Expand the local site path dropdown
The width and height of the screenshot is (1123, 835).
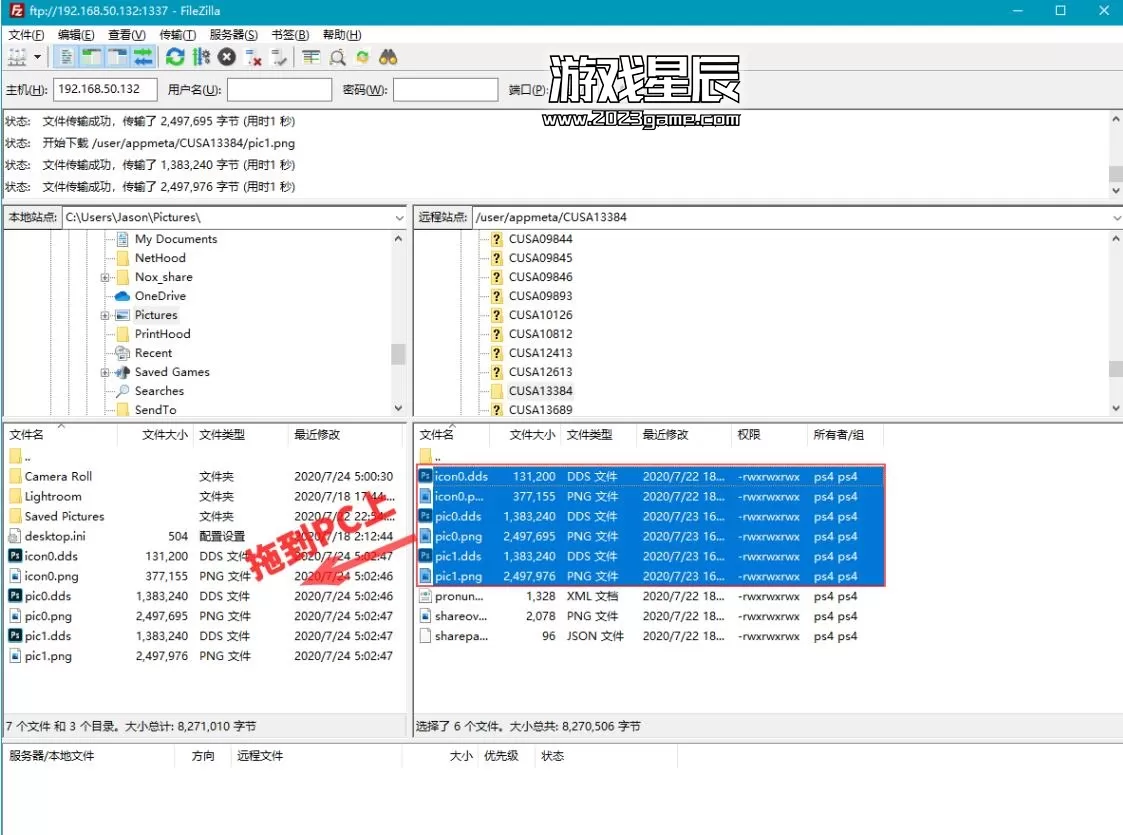(x=398, y=217)
